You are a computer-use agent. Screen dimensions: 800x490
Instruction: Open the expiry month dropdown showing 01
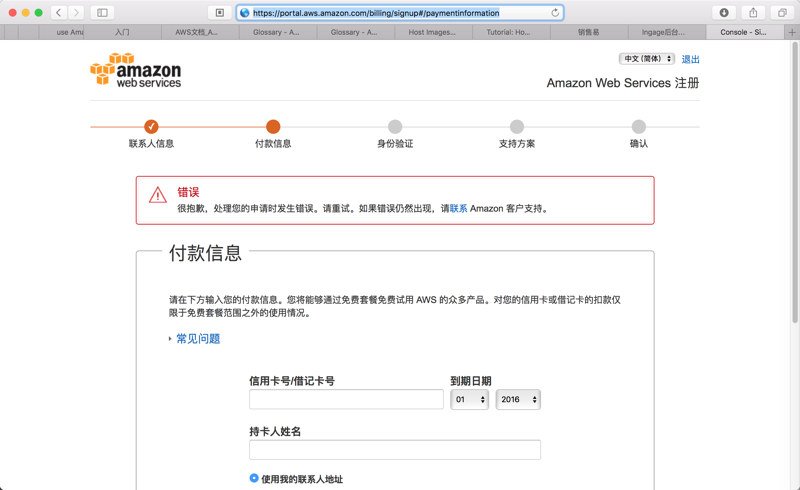pyautogui.click(x=469, y=399)
